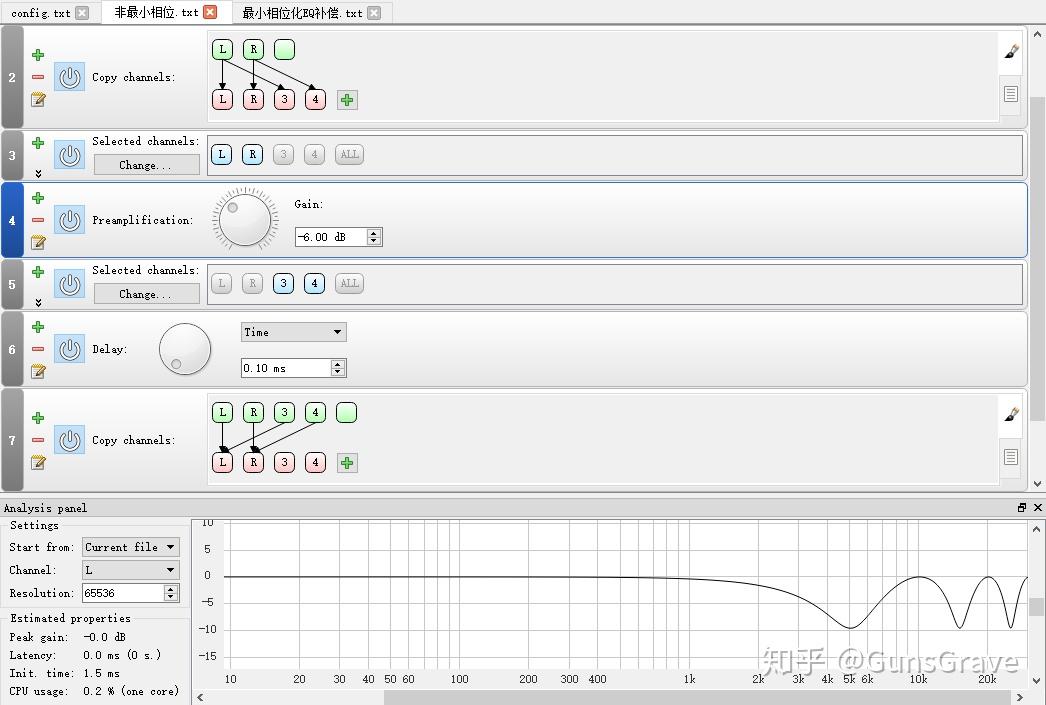Increase Resolution 65536 with up arrow
The image size is (1046, 705).
pyautogui.click(x=171, y=589)
